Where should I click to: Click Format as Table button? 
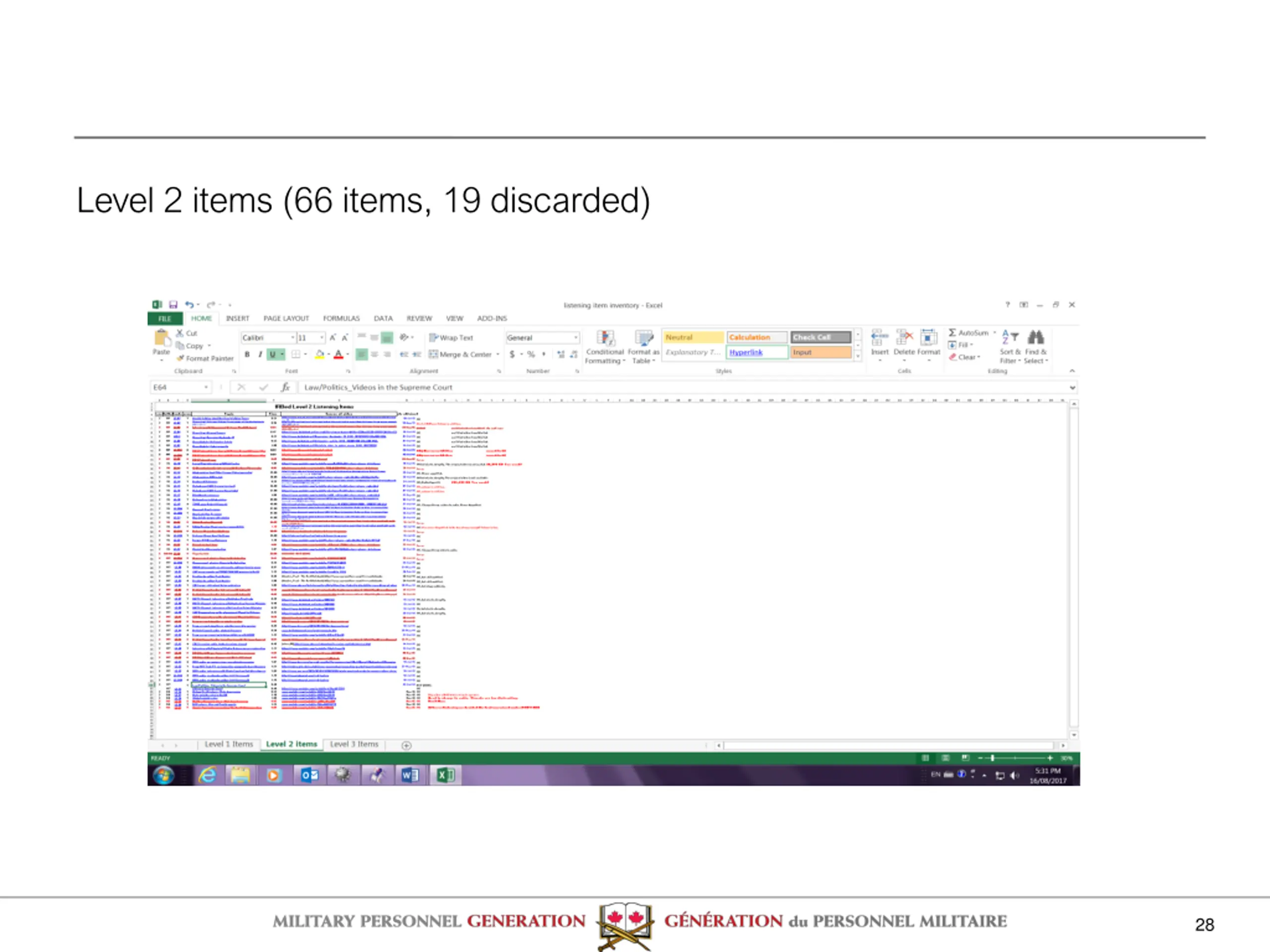[643, 347]
